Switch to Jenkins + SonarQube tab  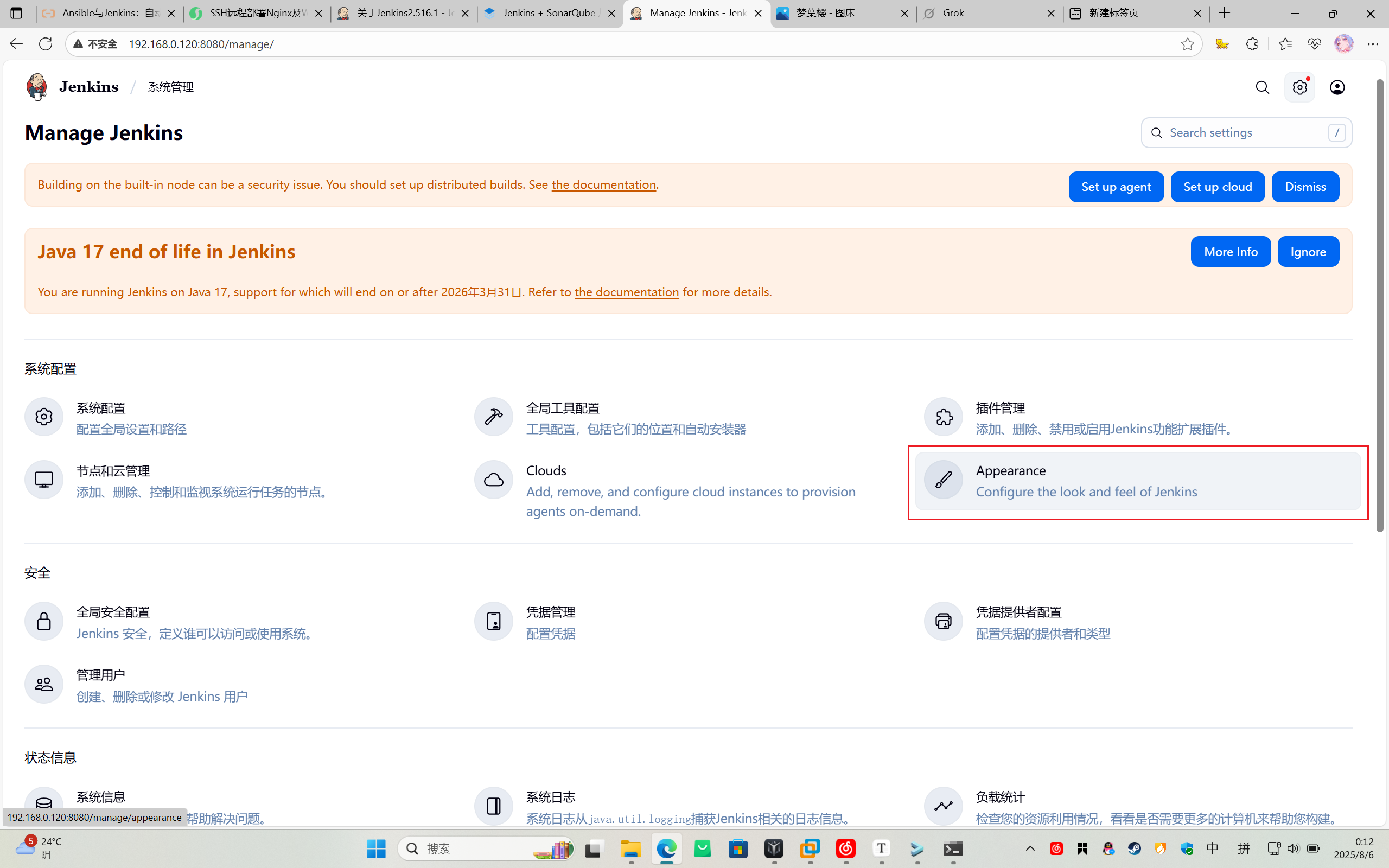point(550,13)
